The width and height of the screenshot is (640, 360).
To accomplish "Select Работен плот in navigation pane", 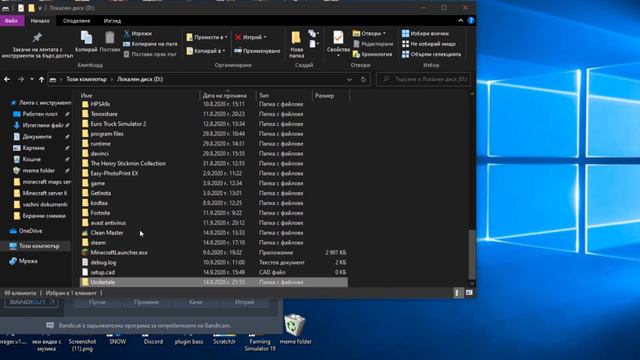I will click(40, 114).
